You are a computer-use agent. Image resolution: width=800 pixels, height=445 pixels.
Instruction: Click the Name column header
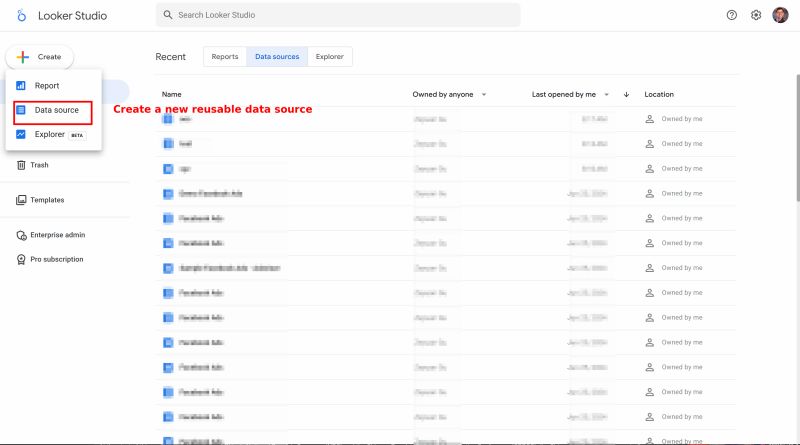171,94
